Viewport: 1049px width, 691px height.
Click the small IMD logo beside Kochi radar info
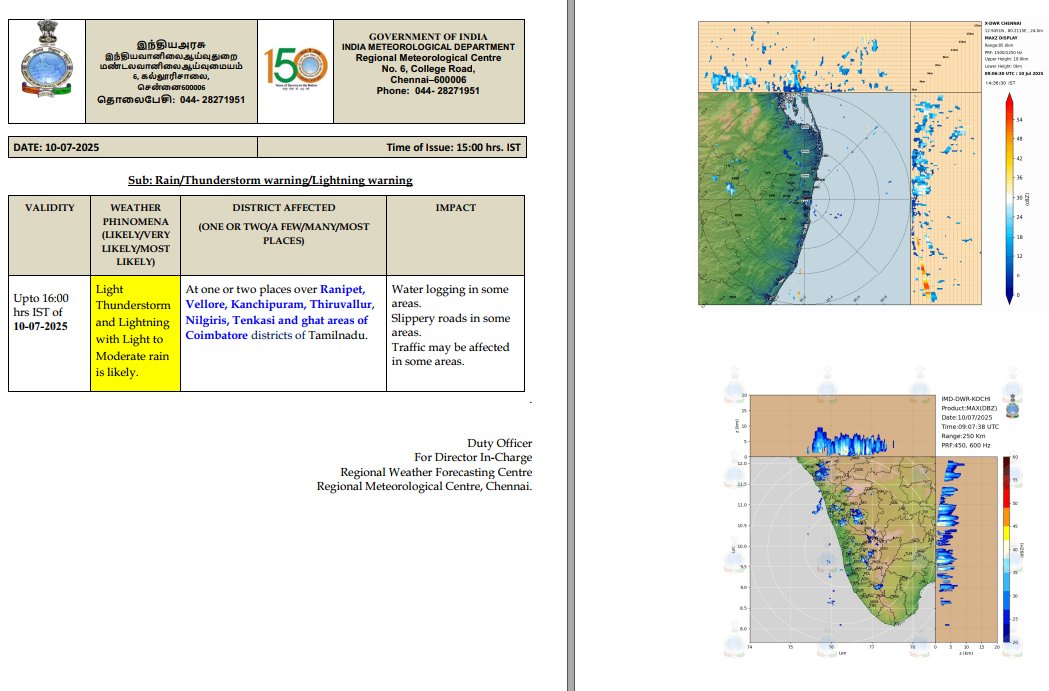click(x=1013, y=407)
